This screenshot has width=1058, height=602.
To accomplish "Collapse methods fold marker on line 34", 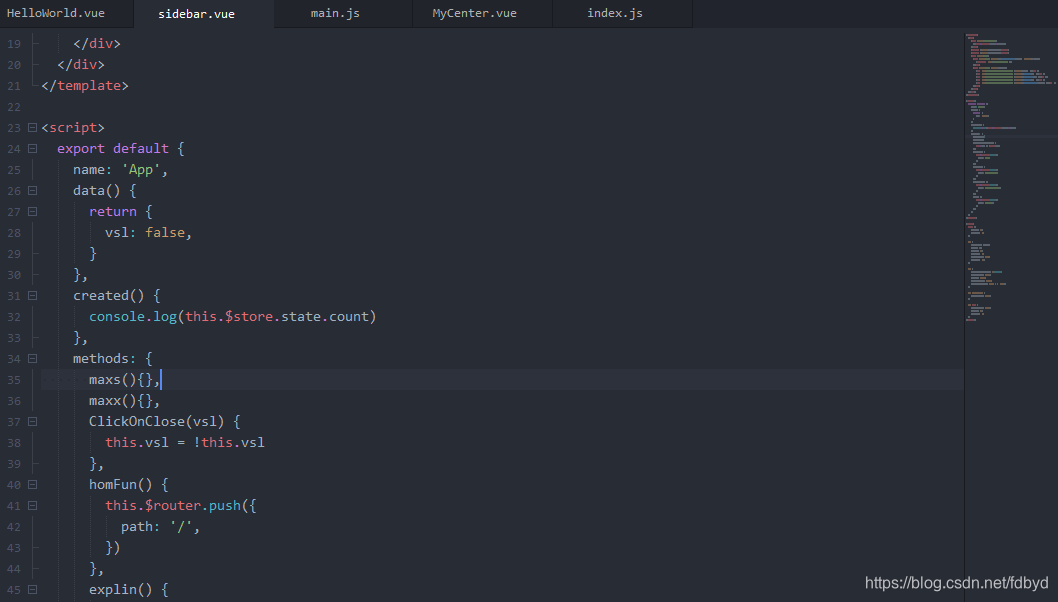I will point(32,359).
